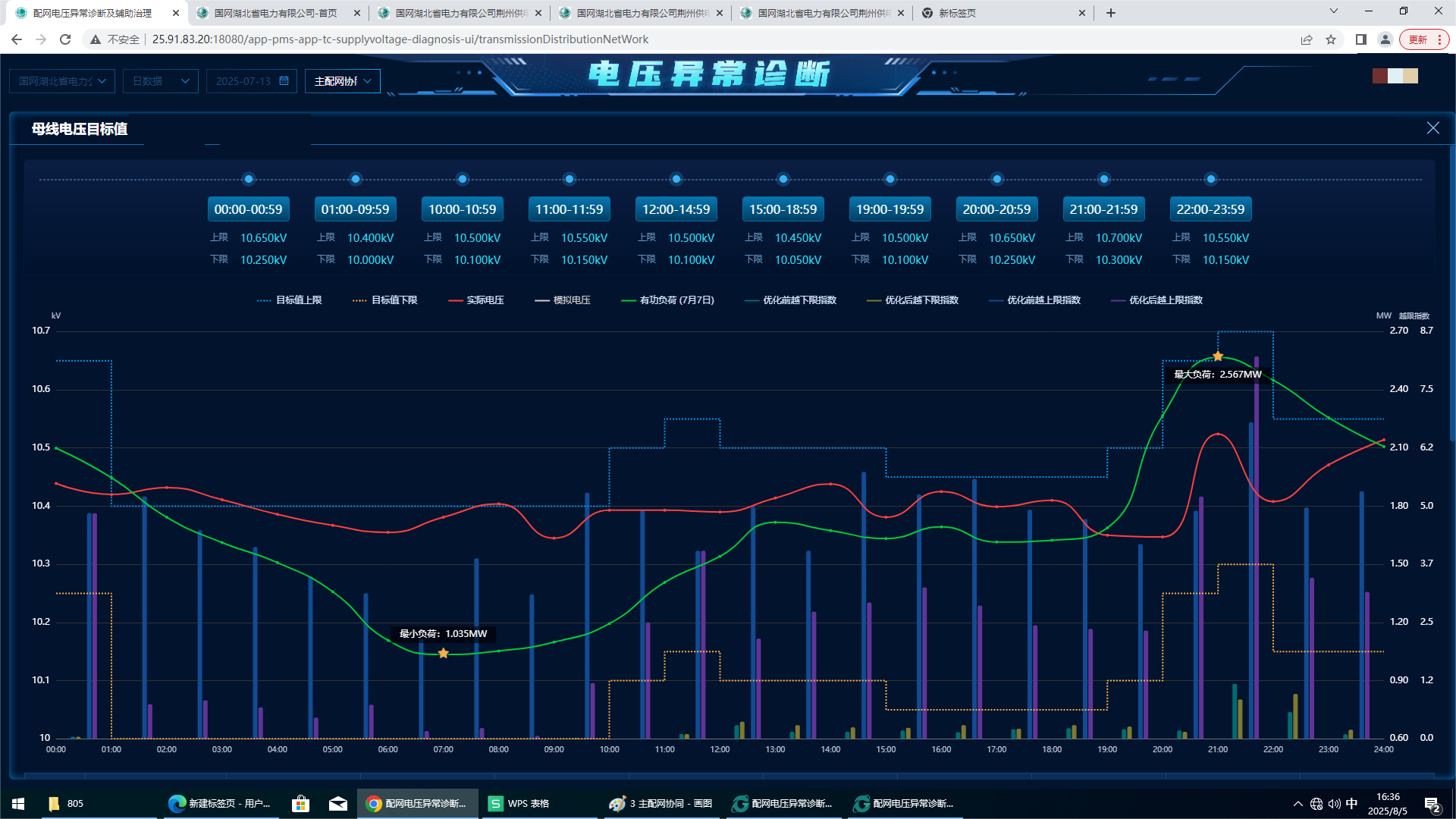Open calendar icon in date field
The image size is (1456, 819).
pos(284,81)
